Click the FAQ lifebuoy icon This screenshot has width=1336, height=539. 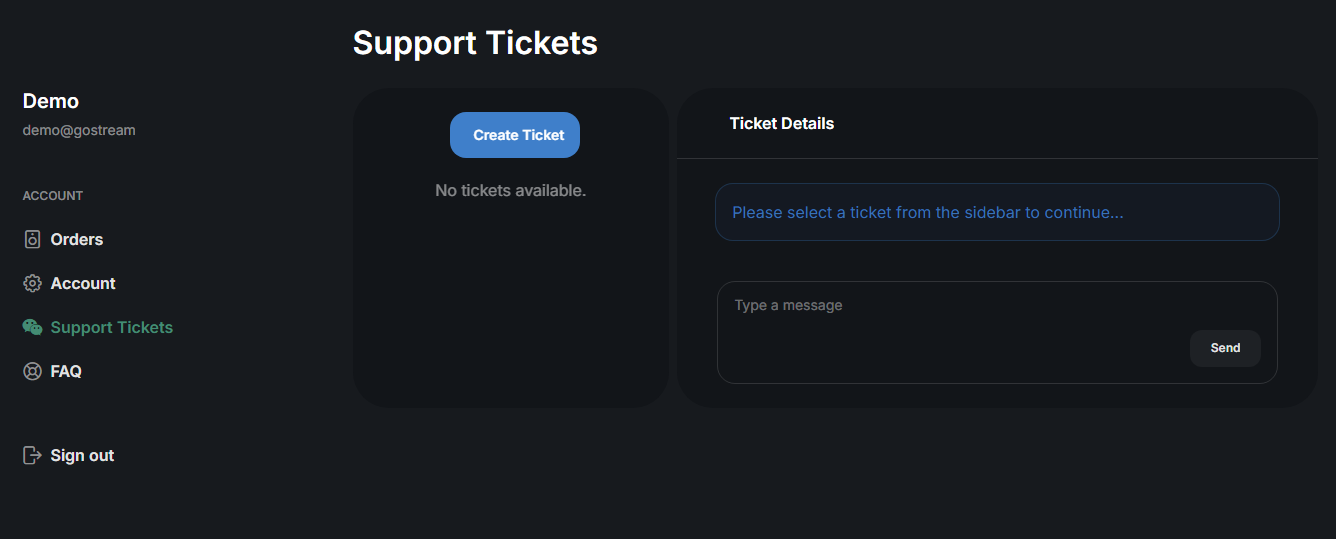(32, 371)
